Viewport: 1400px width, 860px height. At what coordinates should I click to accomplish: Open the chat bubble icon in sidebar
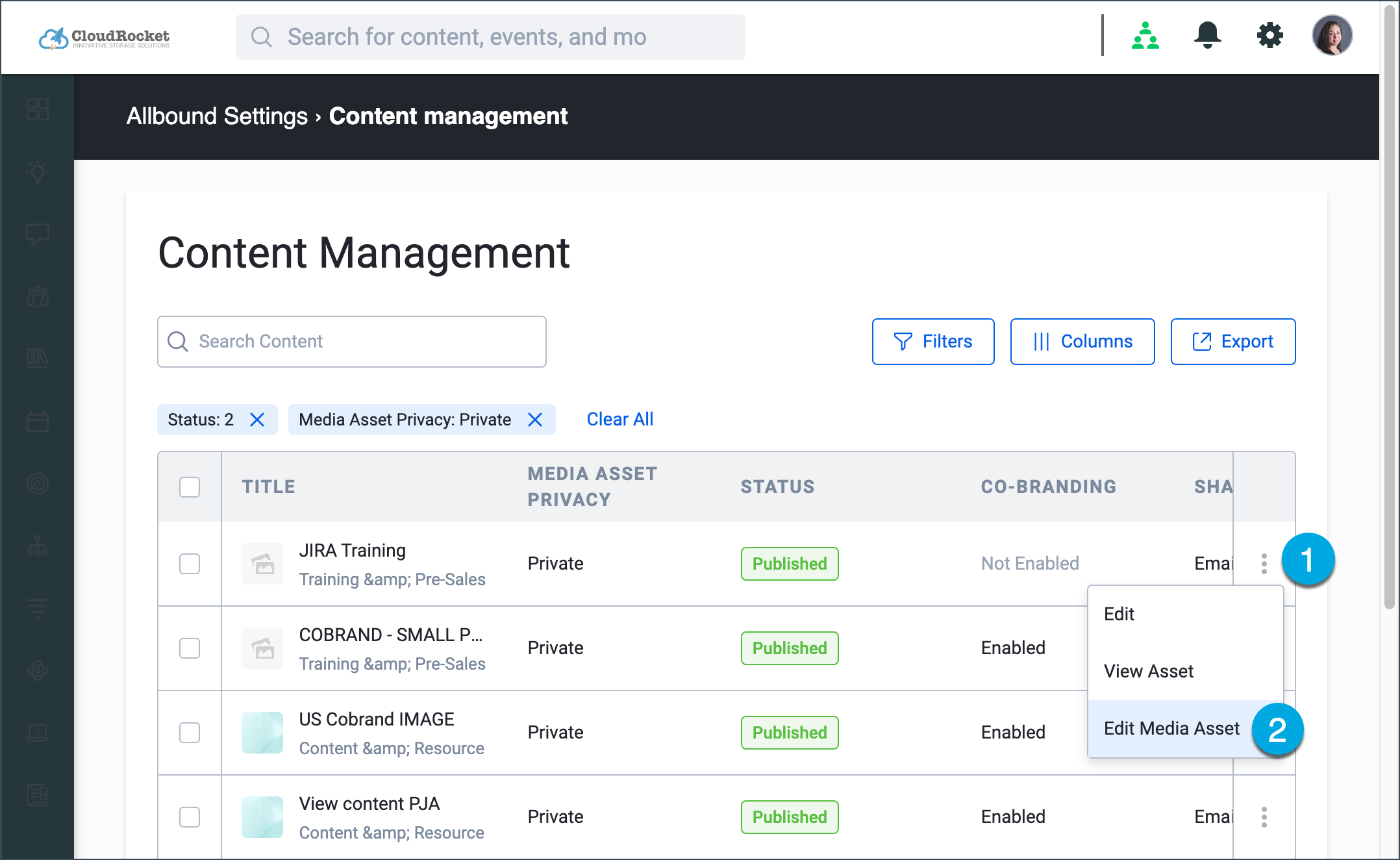38,234
